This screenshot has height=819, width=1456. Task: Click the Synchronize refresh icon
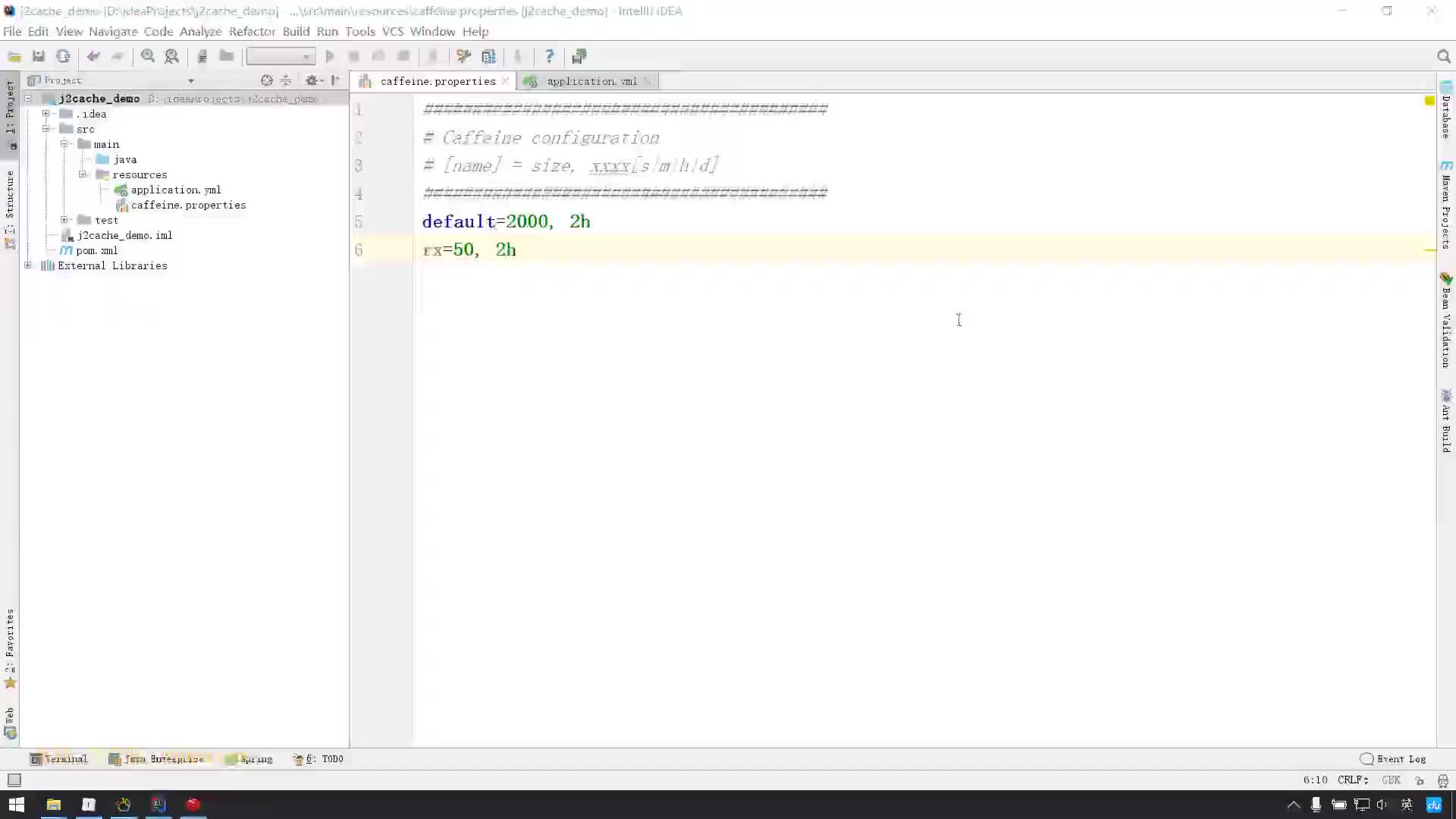63,57
